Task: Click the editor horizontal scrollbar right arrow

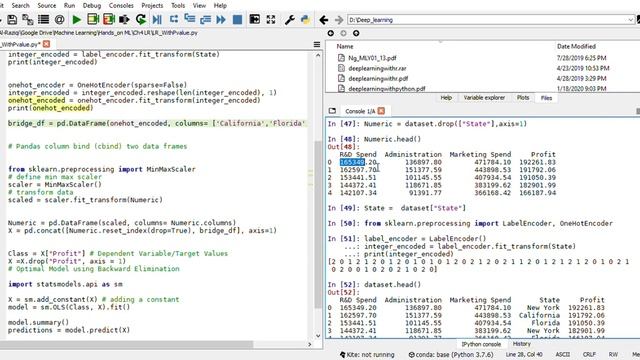Action: [x=309, y=344]
